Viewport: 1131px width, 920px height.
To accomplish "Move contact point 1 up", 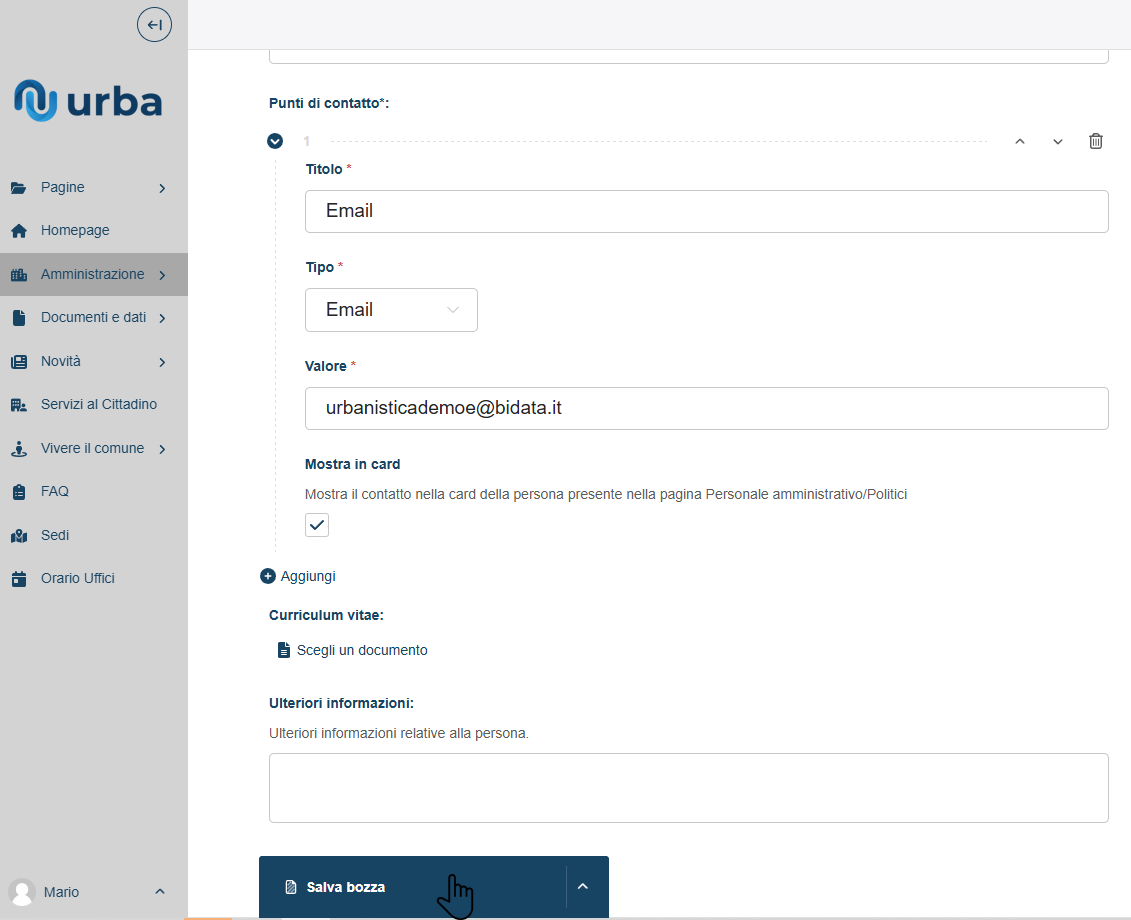I will [1019, 141].
